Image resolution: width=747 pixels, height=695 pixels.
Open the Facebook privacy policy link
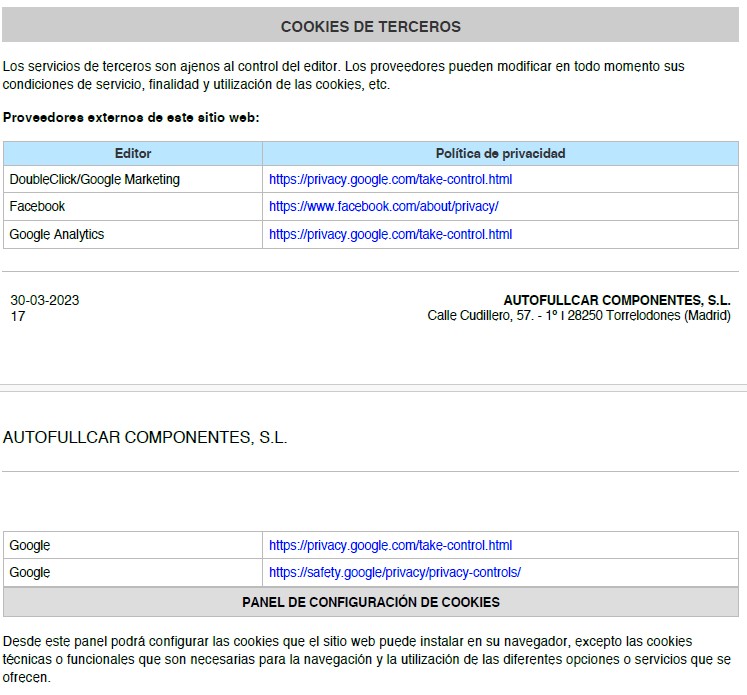384,206
